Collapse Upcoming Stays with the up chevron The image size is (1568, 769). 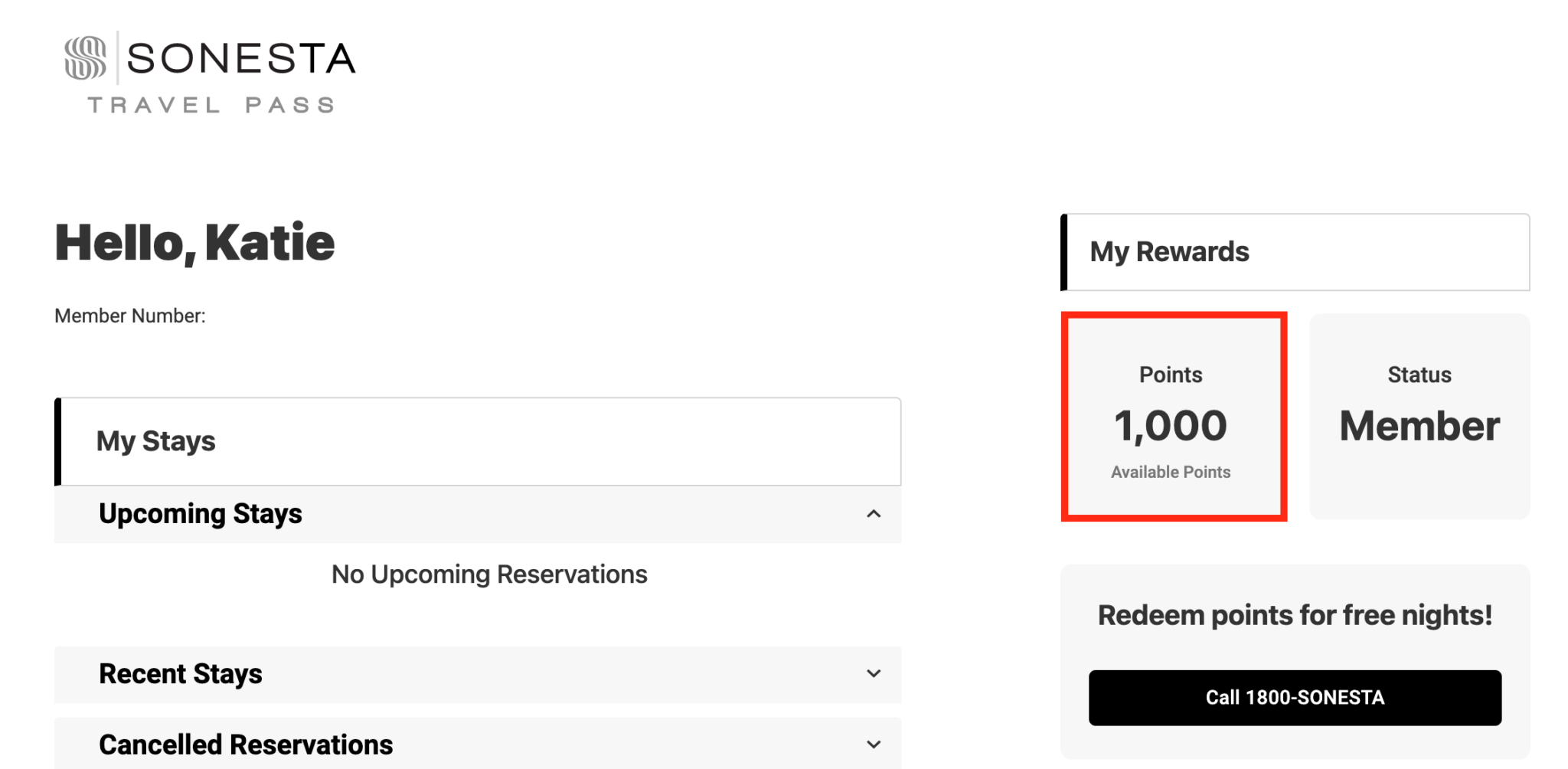coord(874,514)
